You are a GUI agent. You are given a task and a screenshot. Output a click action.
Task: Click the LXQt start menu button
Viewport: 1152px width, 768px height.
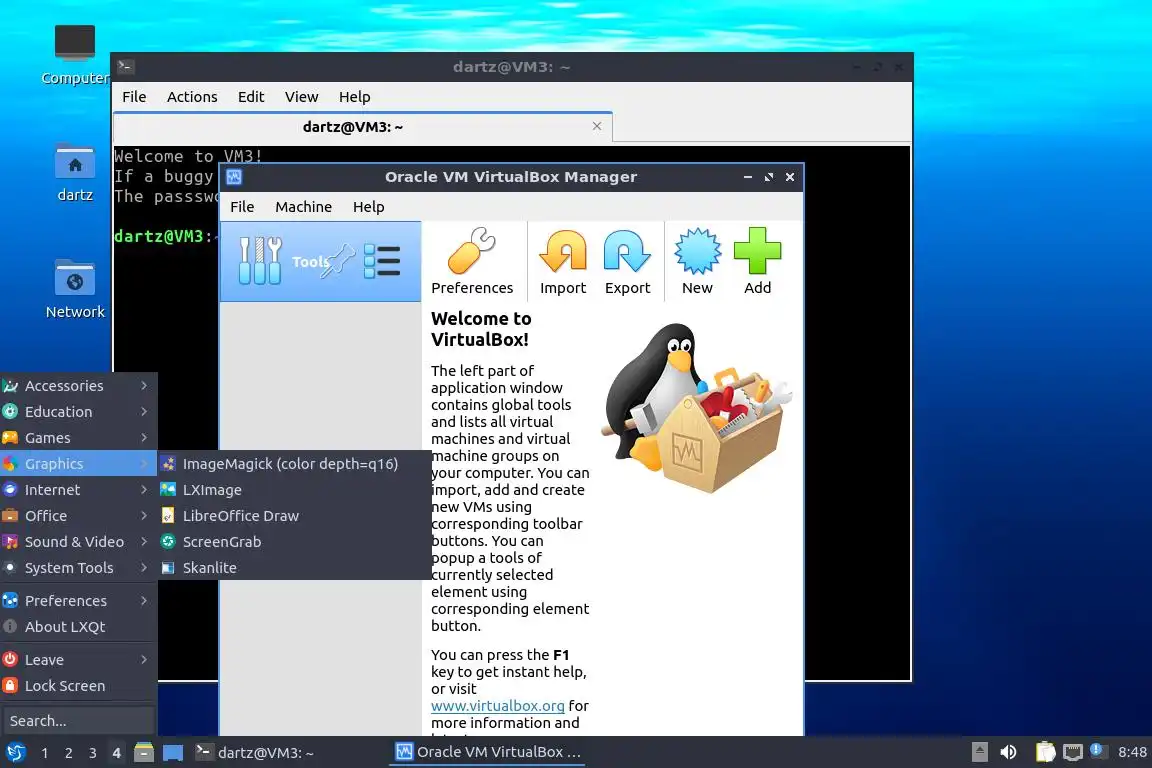click(15, 752)
